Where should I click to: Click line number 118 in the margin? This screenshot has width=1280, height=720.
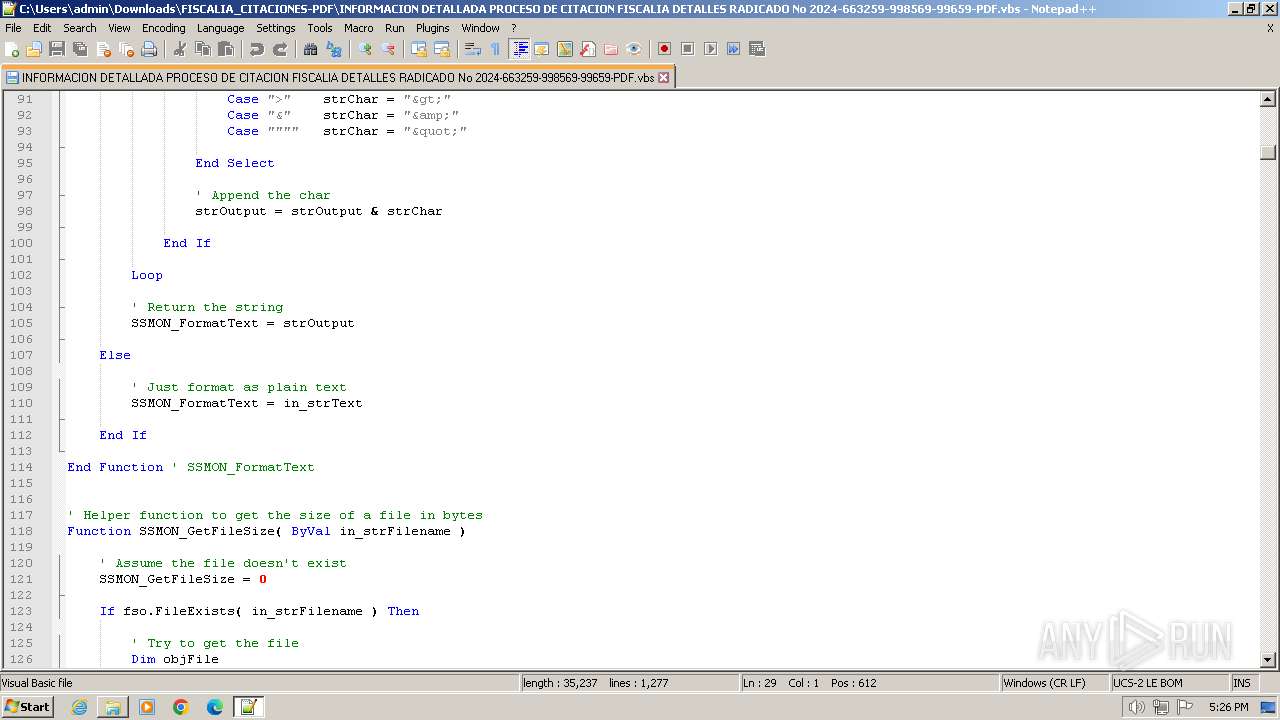[x=21, y=531]
